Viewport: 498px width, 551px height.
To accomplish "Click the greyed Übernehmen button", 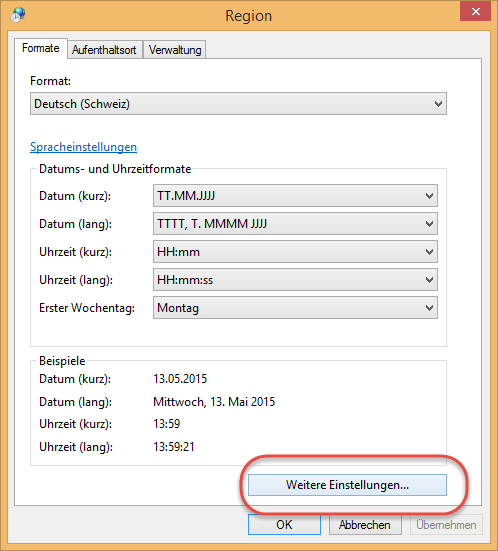I will coord(446,525).
